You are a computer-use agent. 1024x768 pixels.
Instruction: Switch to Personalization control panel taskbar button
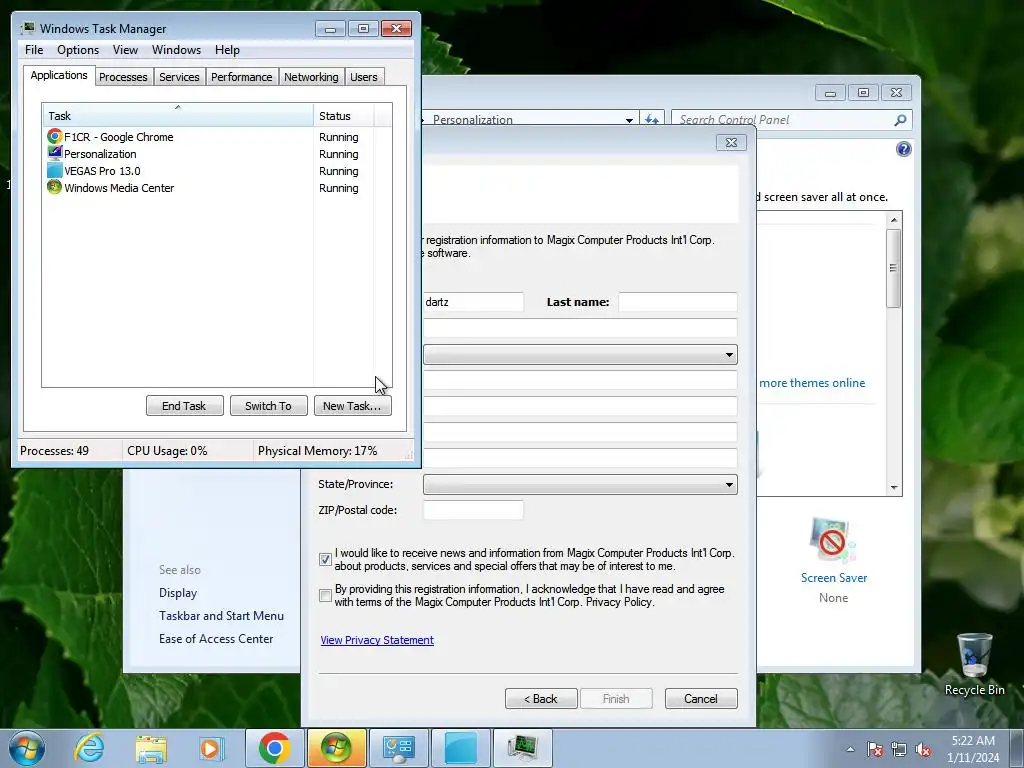398,748
